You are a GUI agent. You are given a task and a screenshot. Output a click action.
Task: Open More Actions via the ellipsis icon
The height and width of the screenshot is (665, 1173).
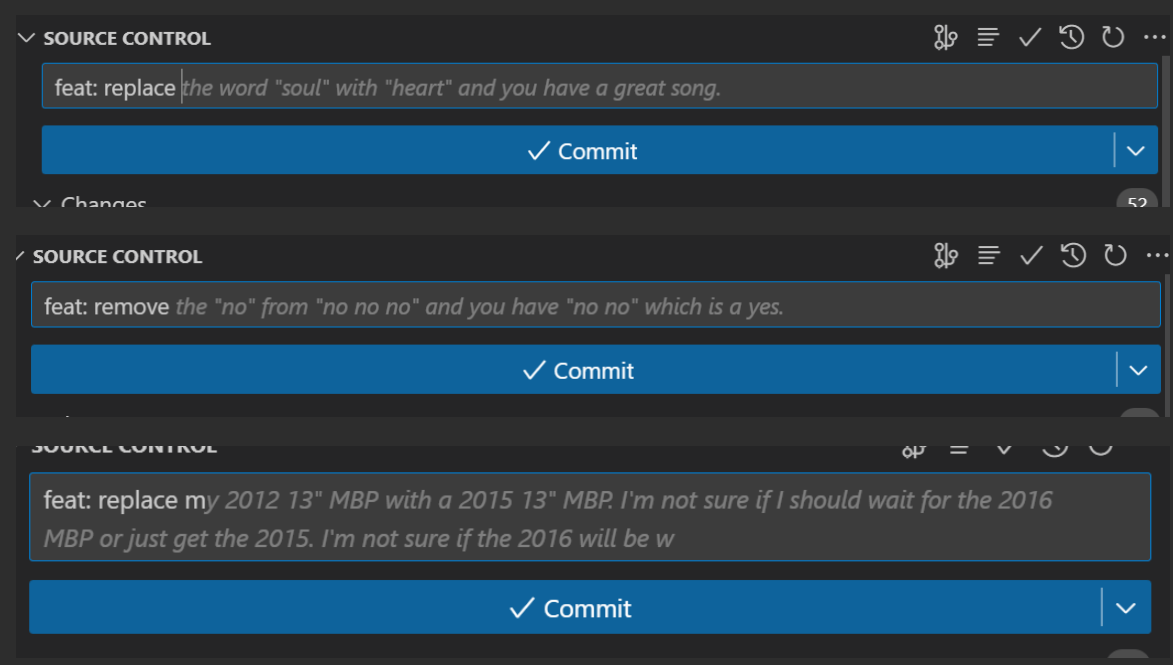coord(1153,37)
